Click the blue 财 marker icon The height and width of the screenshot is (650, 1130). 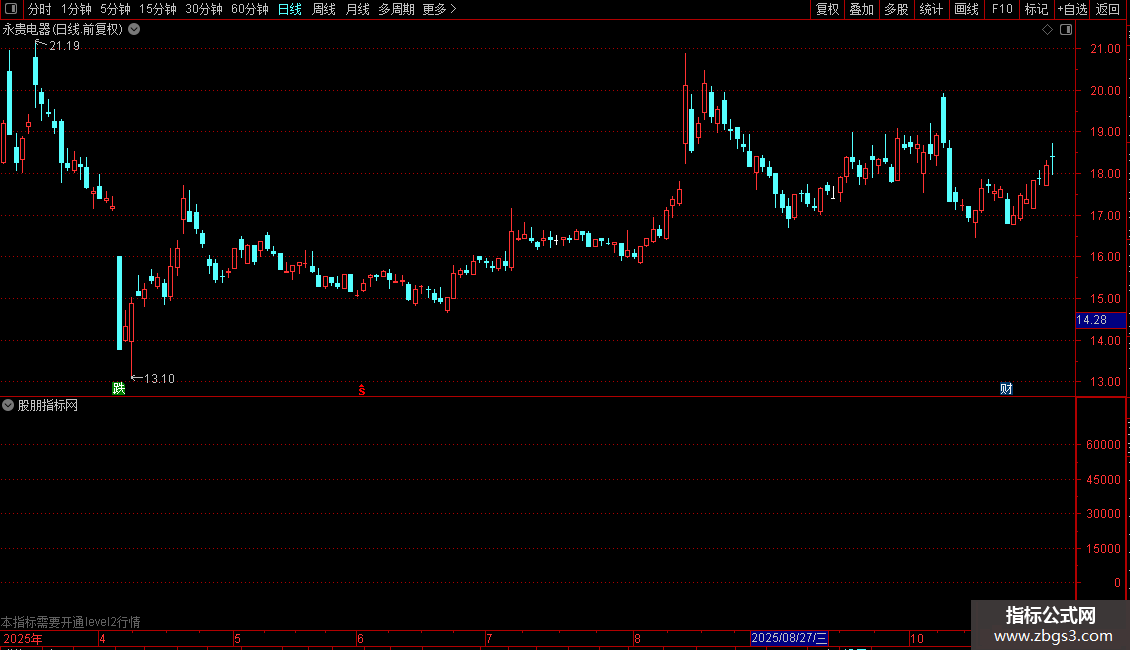click(1006, 389)
